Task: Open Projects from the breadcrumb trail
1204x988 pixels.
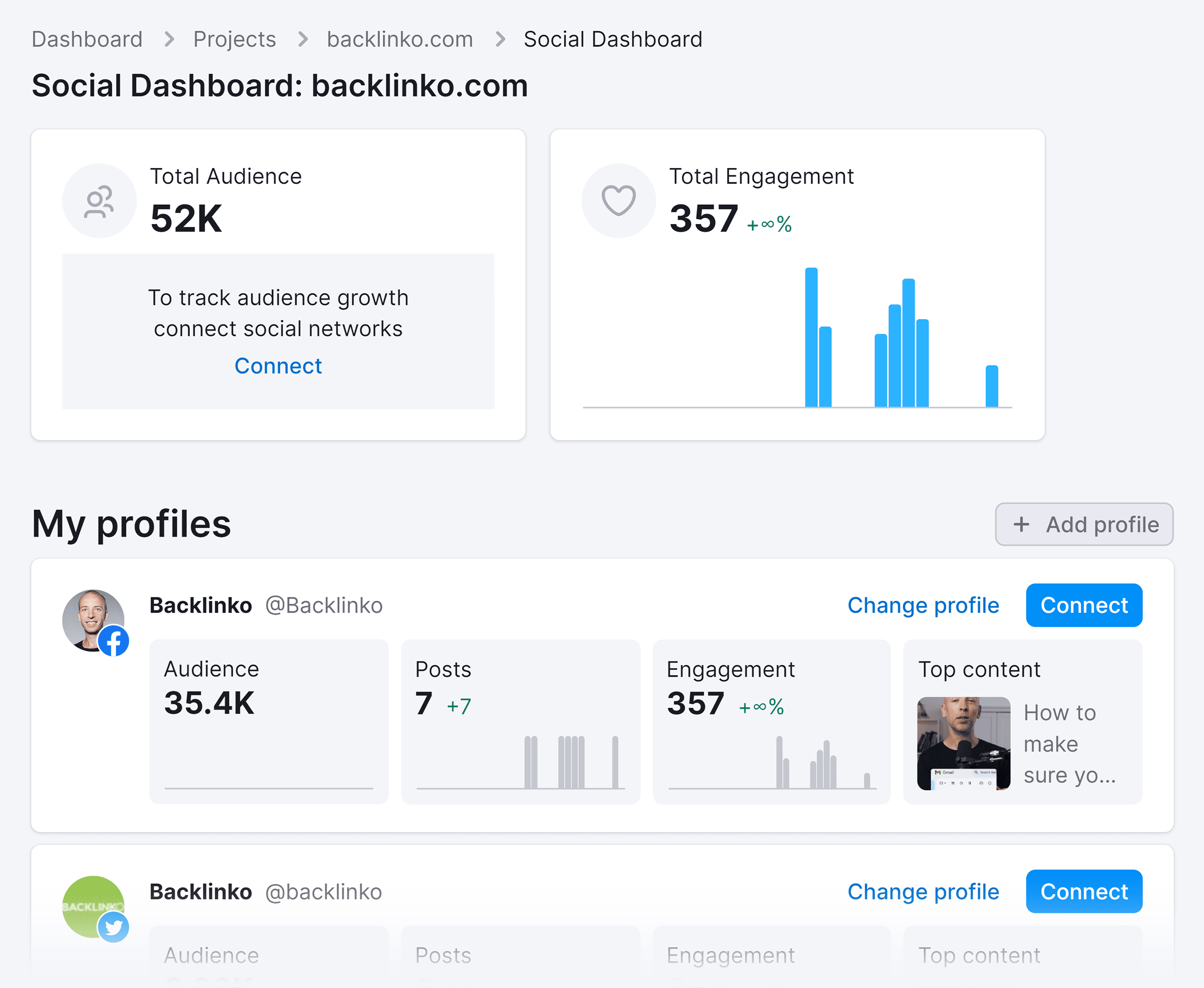Action: tap(234, 39)
